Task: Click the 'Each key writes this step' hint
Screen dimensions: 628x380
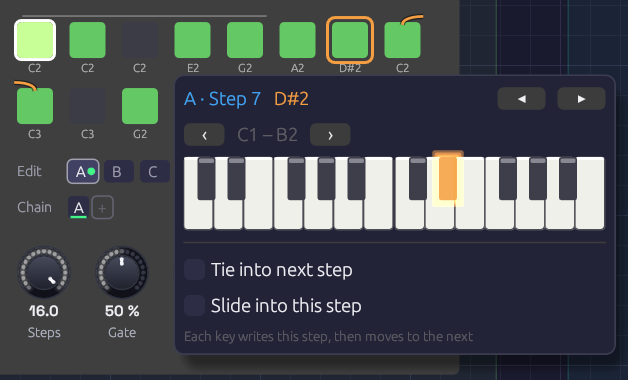Action: [328, 336]
